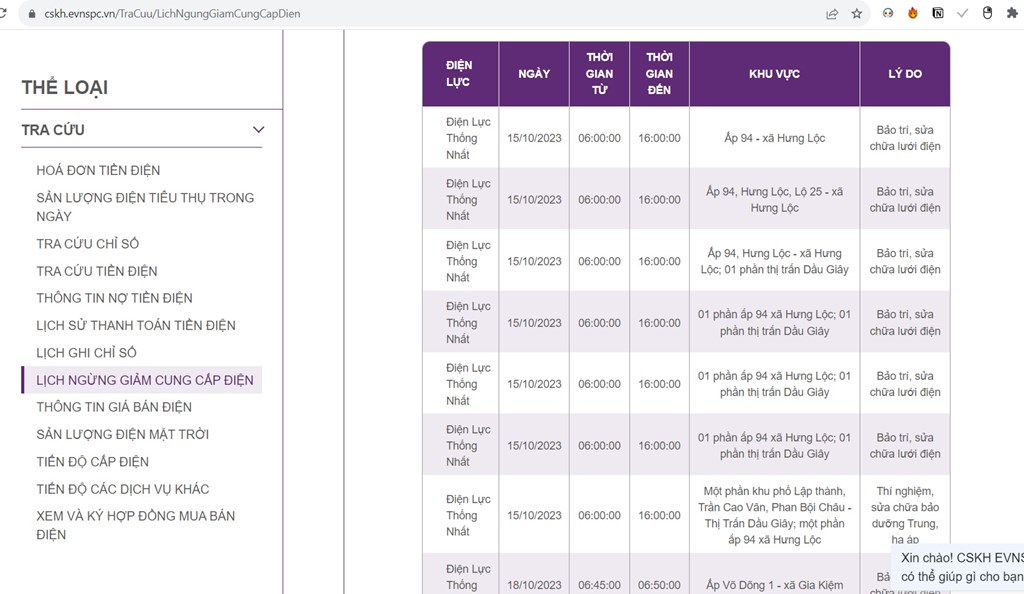Go to SẢN LƯỢNG ĐIỆN TIÊU THỤ TRONG NGÀY
The width and height of the screenshot is (1024, 594).
point(145,207)
